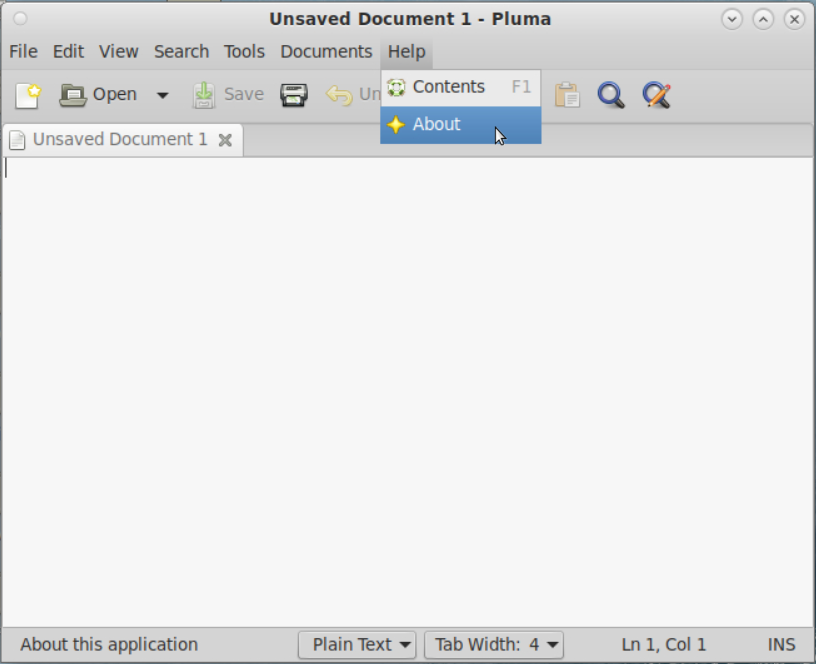816x664 pixels.
Task: Click the Find and Replace icon
Action: (656, 94)
